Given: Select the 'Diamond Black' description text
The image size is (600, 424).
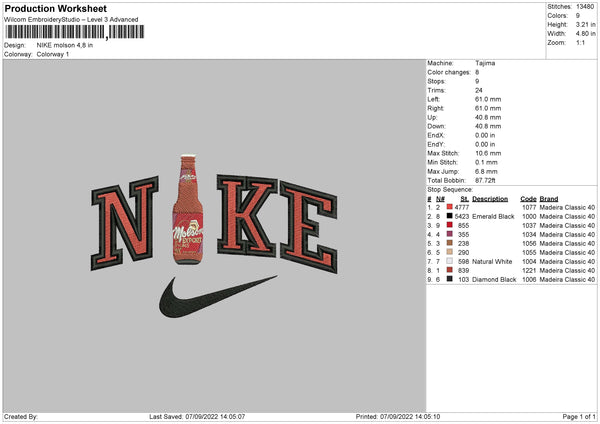Looking at the screenshot, I should 494,280.
